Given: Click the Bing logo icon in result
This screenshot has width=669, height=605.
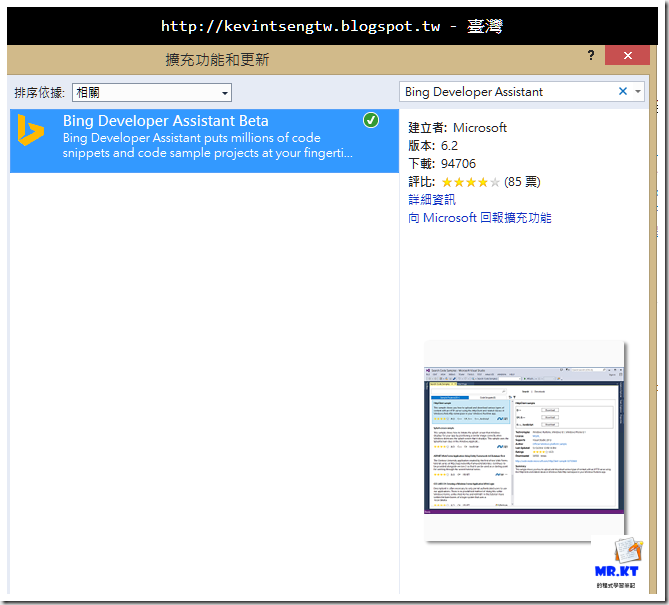Looking at the screenshot, I should click(x=30, y=131).
